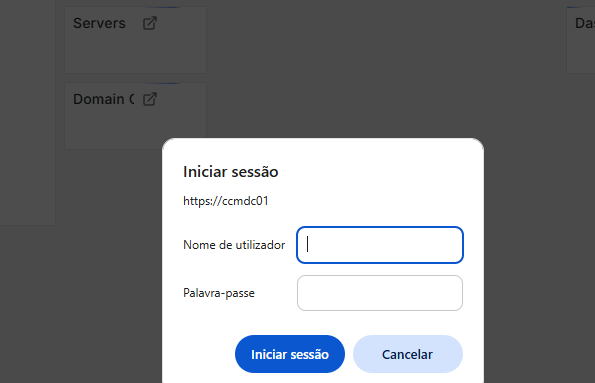Image resolution: width=595 pixels, height=383 pixels.
Task: Click into the Palavra-passe password field
Action: [x=380, y=293]
